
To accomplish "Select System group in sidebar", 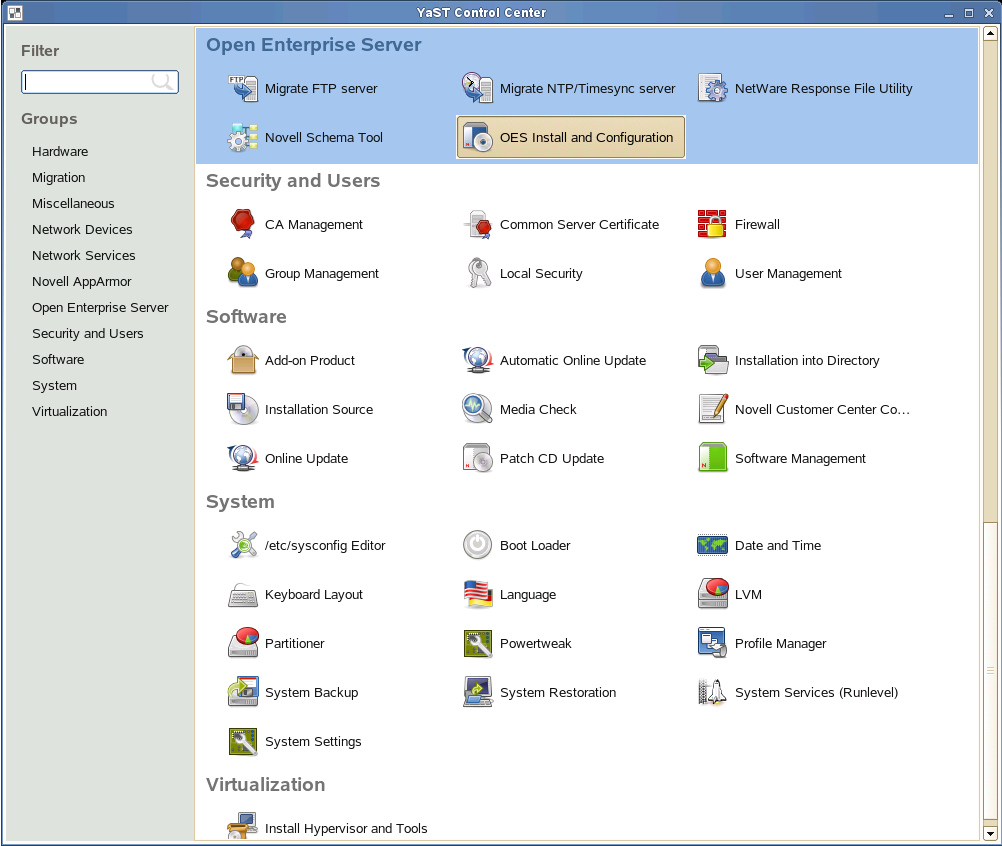I will click(54, 386).
